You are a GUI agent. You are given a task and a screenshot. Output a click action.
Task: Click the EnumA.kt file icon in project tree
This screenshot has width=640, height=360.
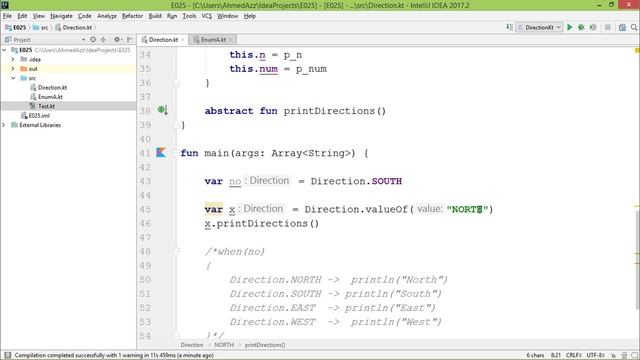coord(33,97)
